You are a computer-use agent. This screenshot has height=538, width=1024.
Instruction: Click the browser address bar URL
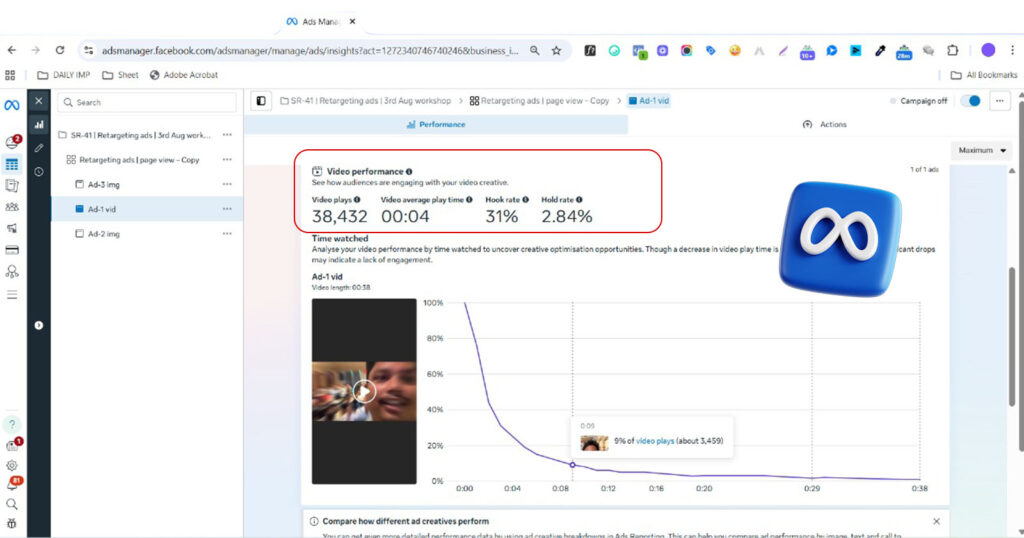[310, 50]
